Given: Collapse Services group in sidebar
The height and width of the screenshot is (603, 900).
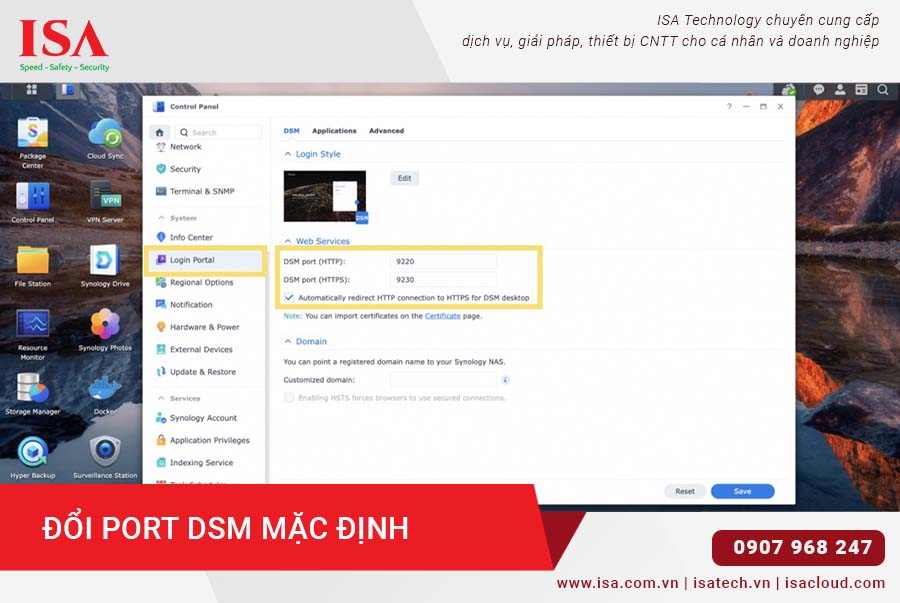Looking at the screenshot, I should 161,398.
